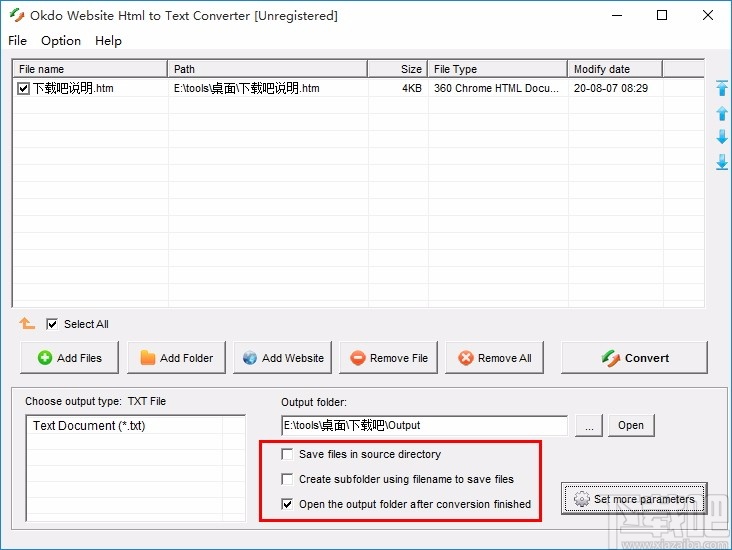The image size is (732, 550).
Task: Move selected file down one position
Action: click(722, 137)
